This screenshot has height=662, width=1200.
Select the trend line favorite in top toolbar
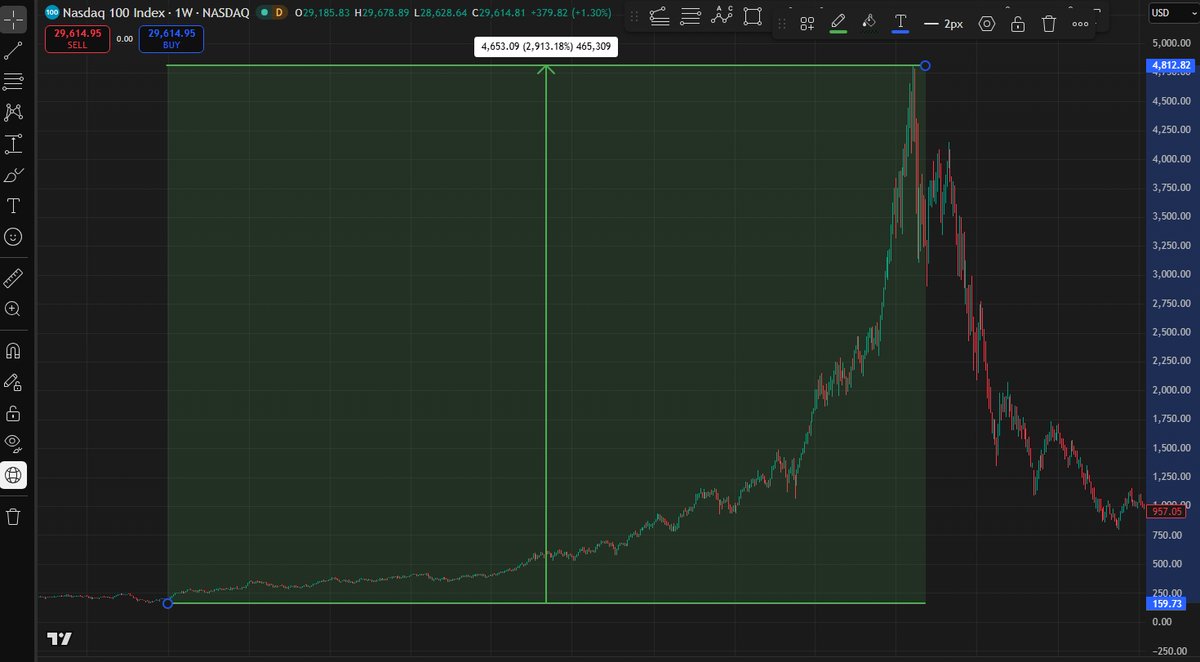(x=659, y=16)
